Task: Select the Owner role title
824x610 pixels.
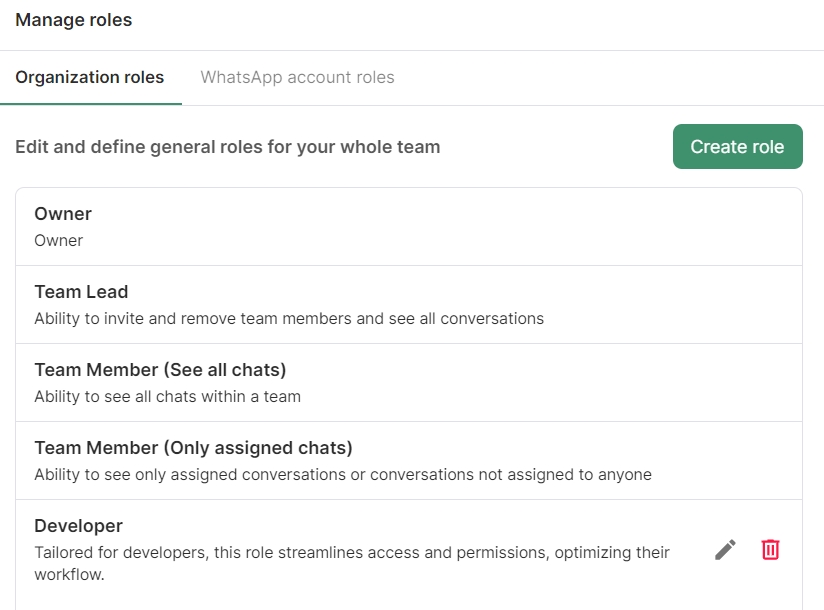Action: (63, 214)
